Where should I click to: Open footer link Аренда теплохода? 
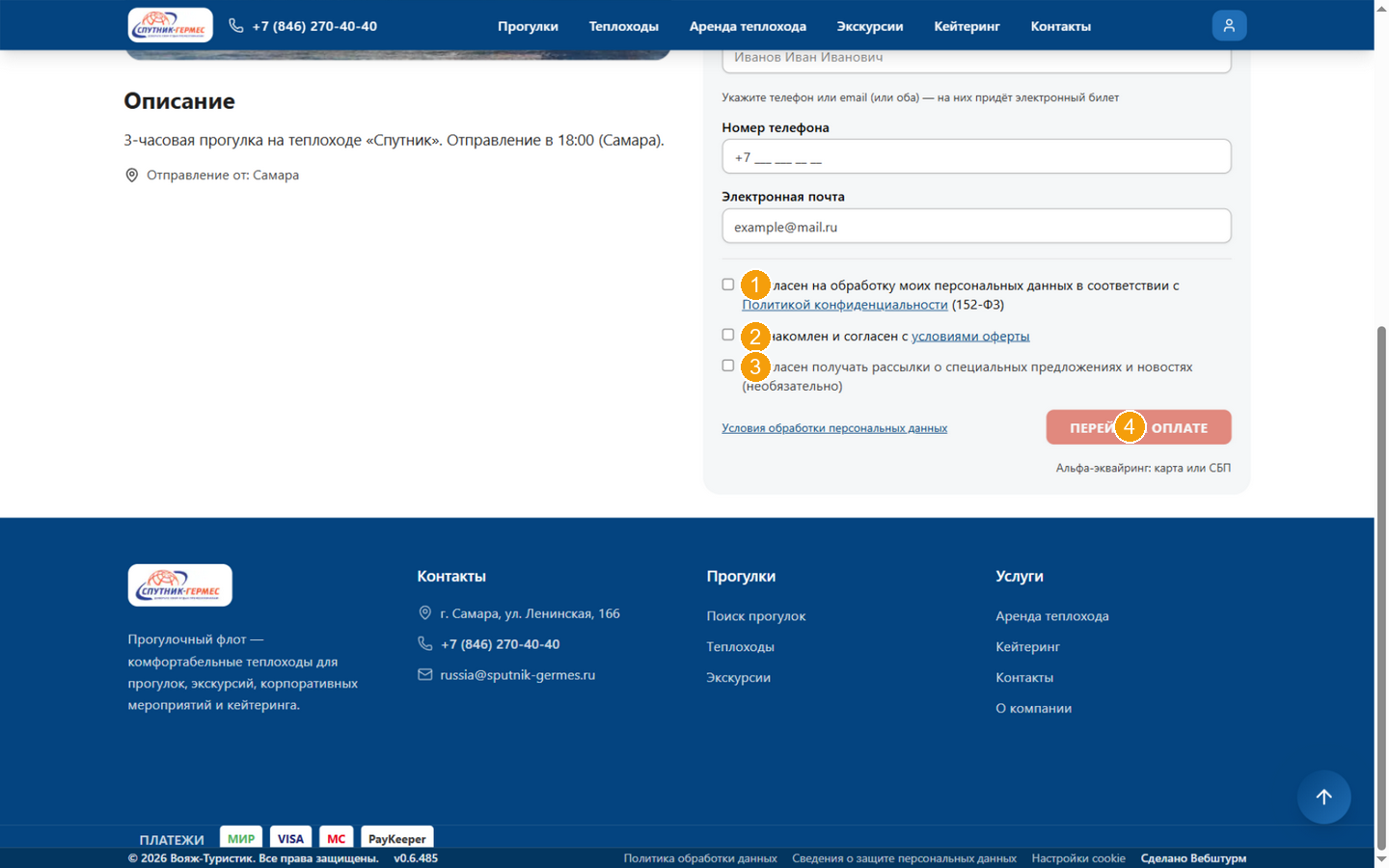point(1052,616)
